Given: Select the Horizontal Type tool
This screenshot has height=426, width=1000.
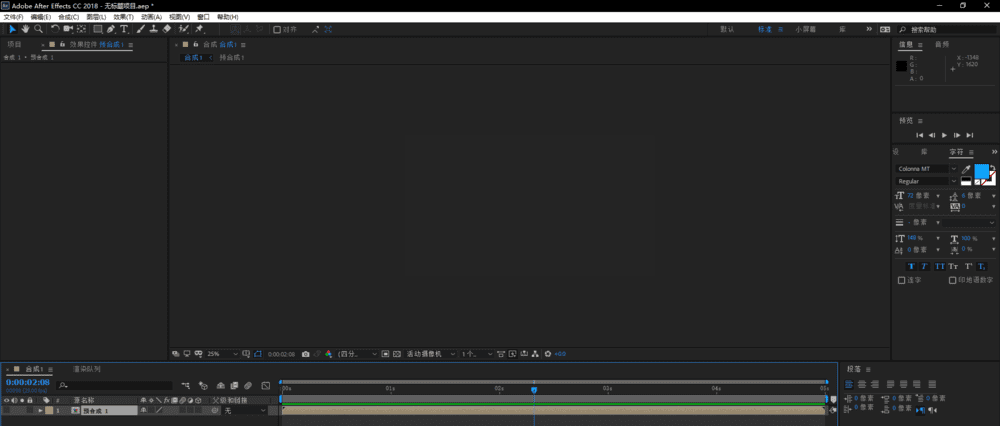Looking at the screenshot, I should (124, 29).
